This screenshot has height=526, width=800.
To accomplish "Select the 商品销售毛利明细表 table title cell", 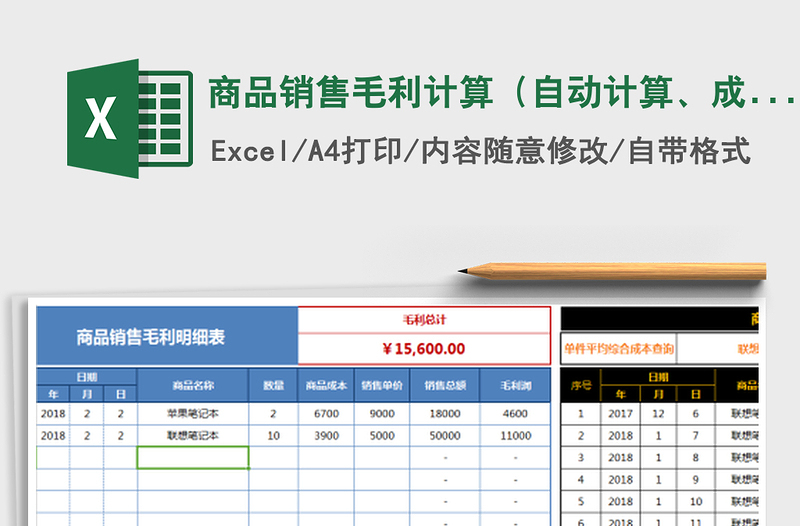I will 167,337.
